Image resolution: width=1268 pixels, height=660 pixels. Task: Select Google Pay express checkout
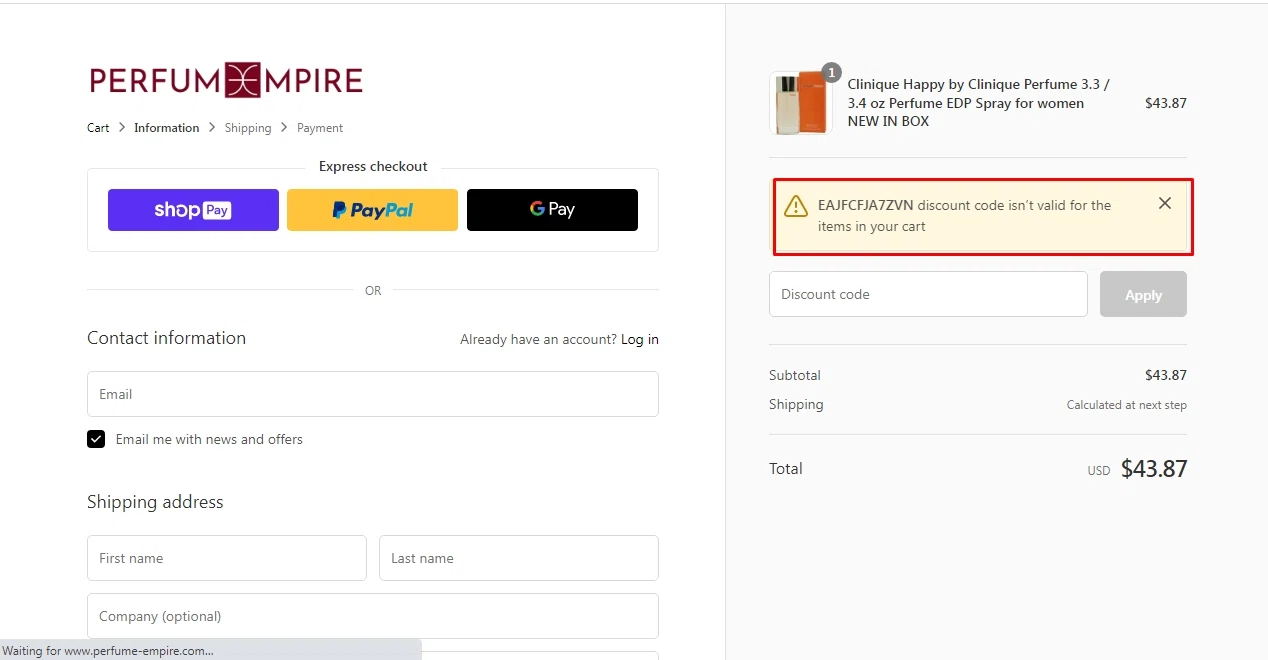(x=552, y=210)
